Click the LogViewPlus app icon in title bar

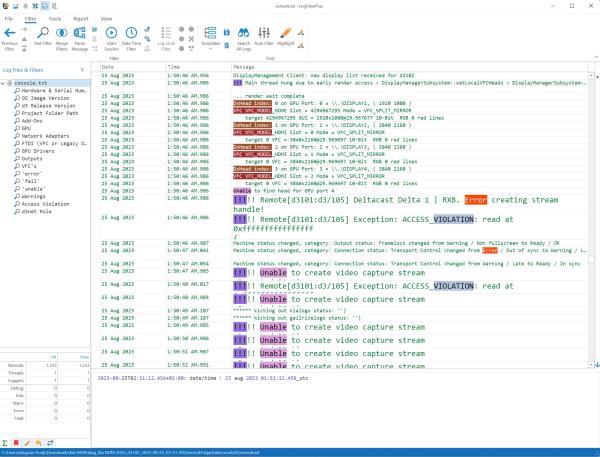tap(5, 6)
